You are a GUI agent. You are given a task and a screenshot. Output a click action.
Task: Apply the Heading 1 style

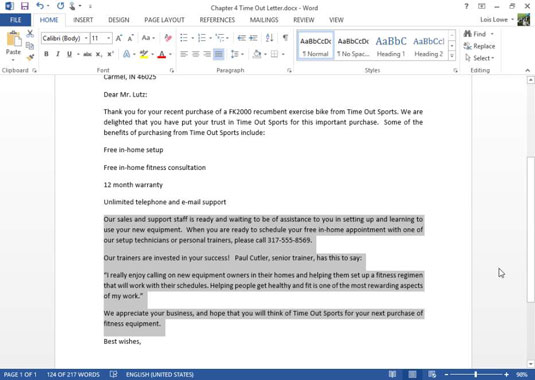[391, 46]
